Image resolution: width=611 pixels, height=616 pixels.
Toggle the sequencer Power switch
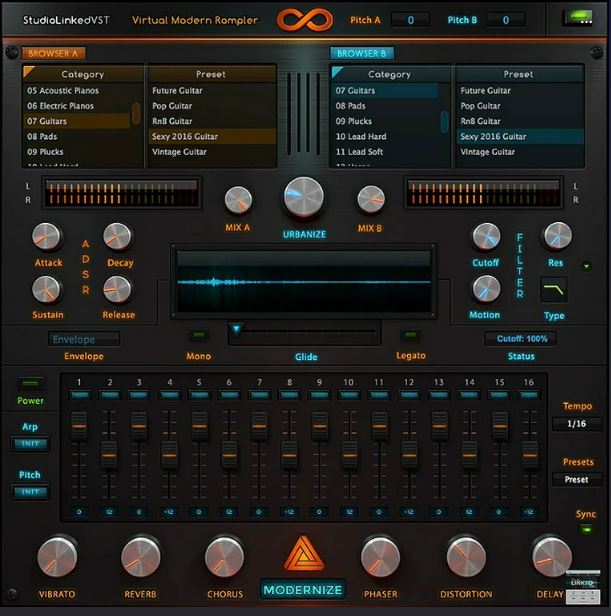coord(30,383)
